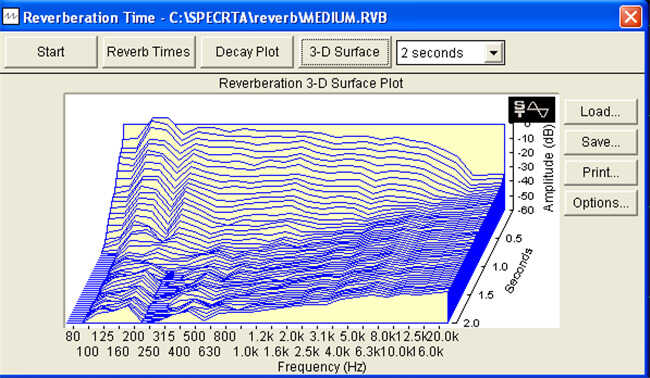Click the 250 frequency tick label
The image size is (650, 378).
[148, 352]
